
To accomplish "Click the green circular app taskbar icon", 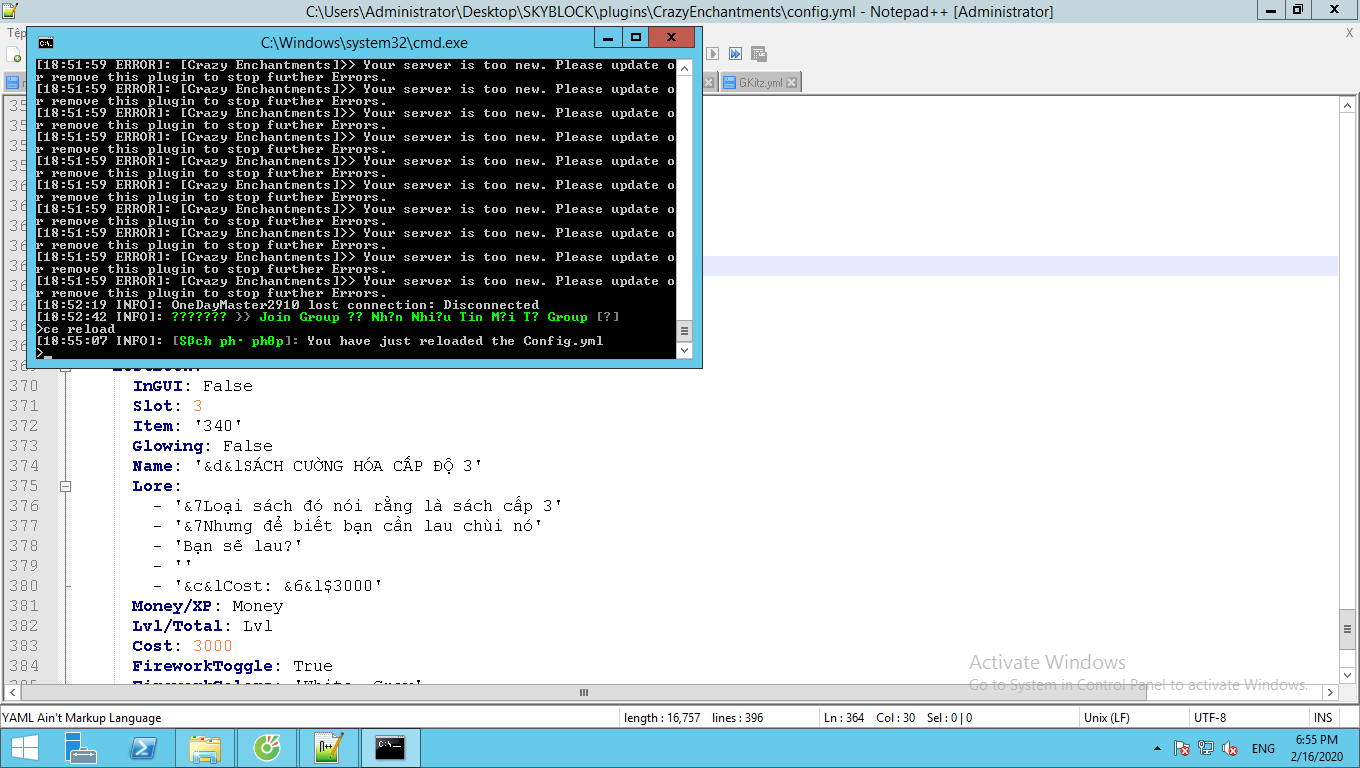I will (x=267, y=748).
